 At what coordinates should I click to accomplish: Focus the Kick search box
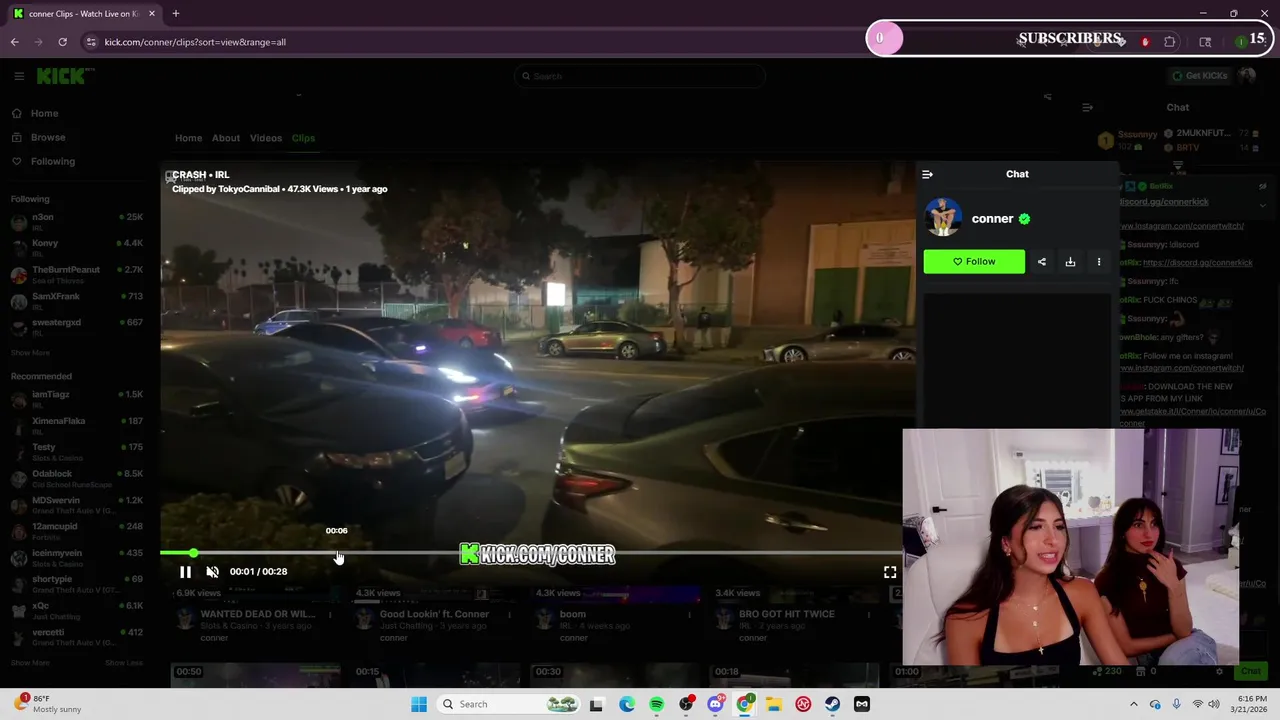(x=640, y=76)
